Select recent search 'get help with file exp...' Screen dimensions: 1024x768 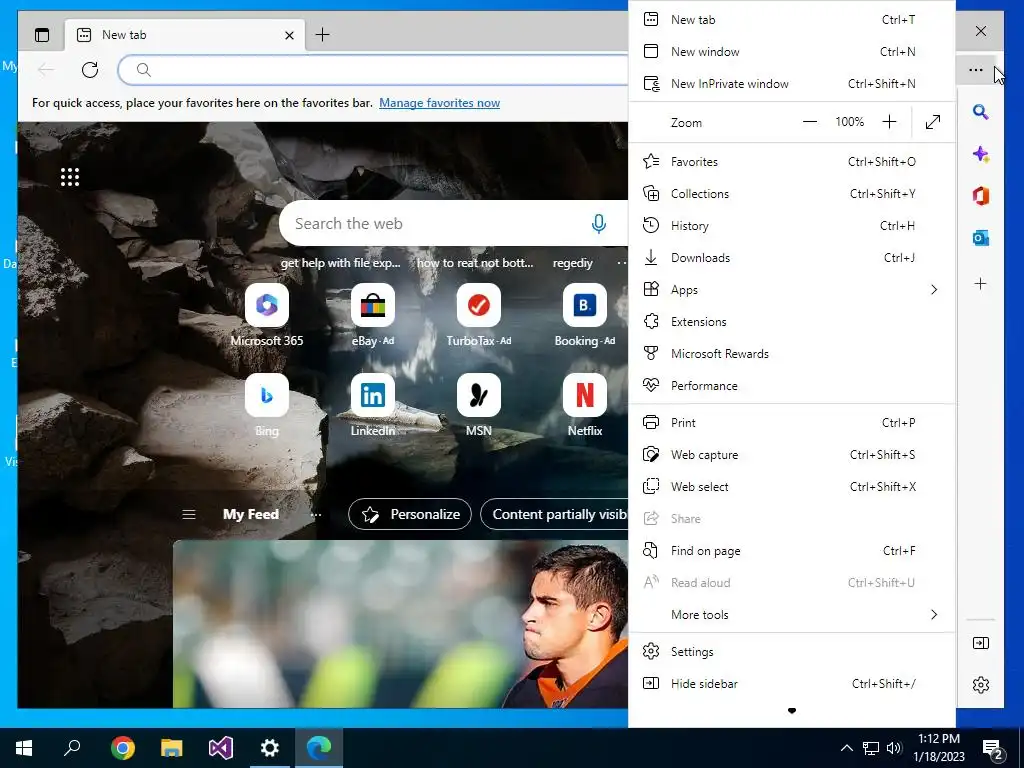[340, 263]
